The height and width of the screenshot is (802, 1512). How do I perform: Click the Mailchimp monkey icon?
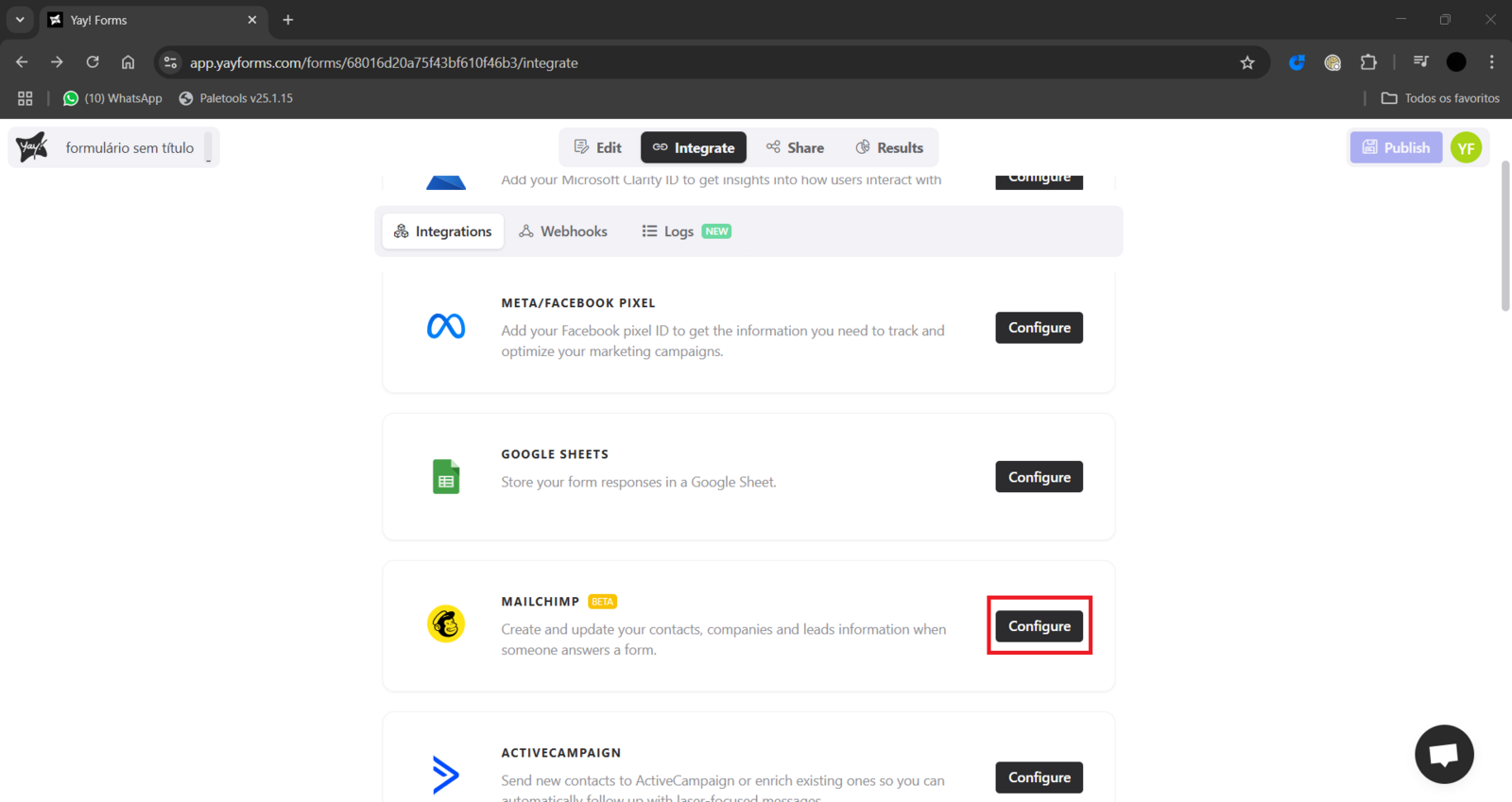[x=446, y=624]
